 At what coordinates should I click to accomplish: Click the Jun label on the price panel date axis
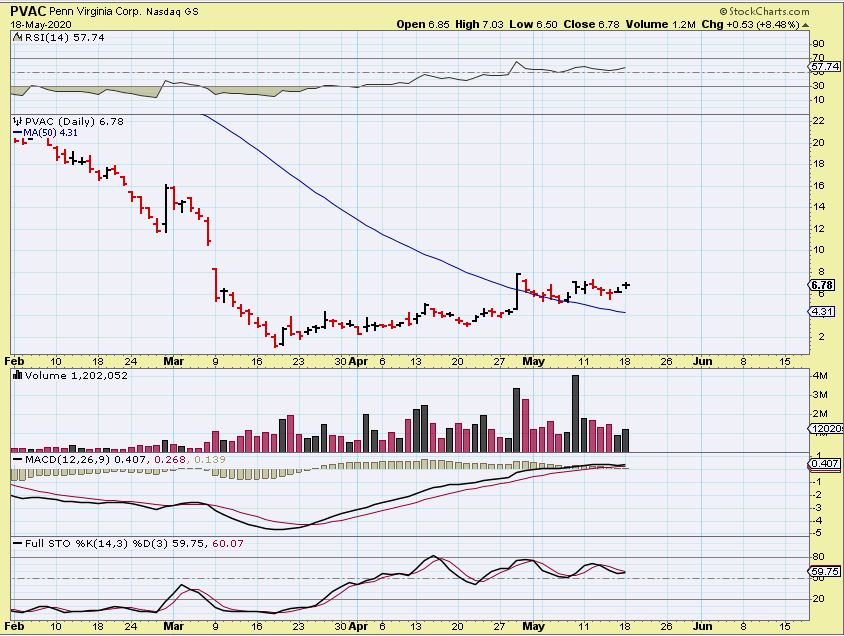[702, 361]
